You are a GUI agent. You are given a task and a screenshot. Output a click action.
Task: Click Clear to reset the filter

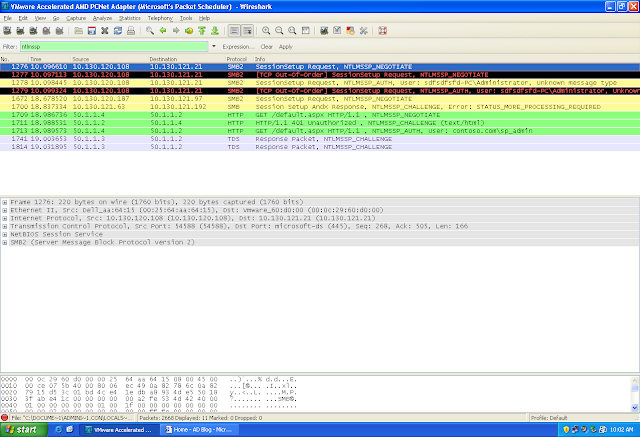[x=267, y=47]
